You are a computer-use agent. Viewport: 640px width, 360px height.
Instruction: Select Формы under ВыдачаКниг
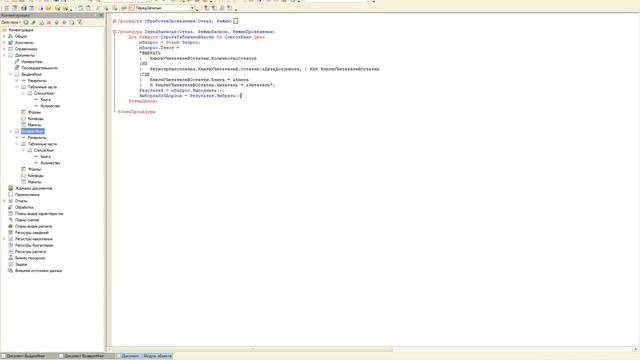pos(34,112)
